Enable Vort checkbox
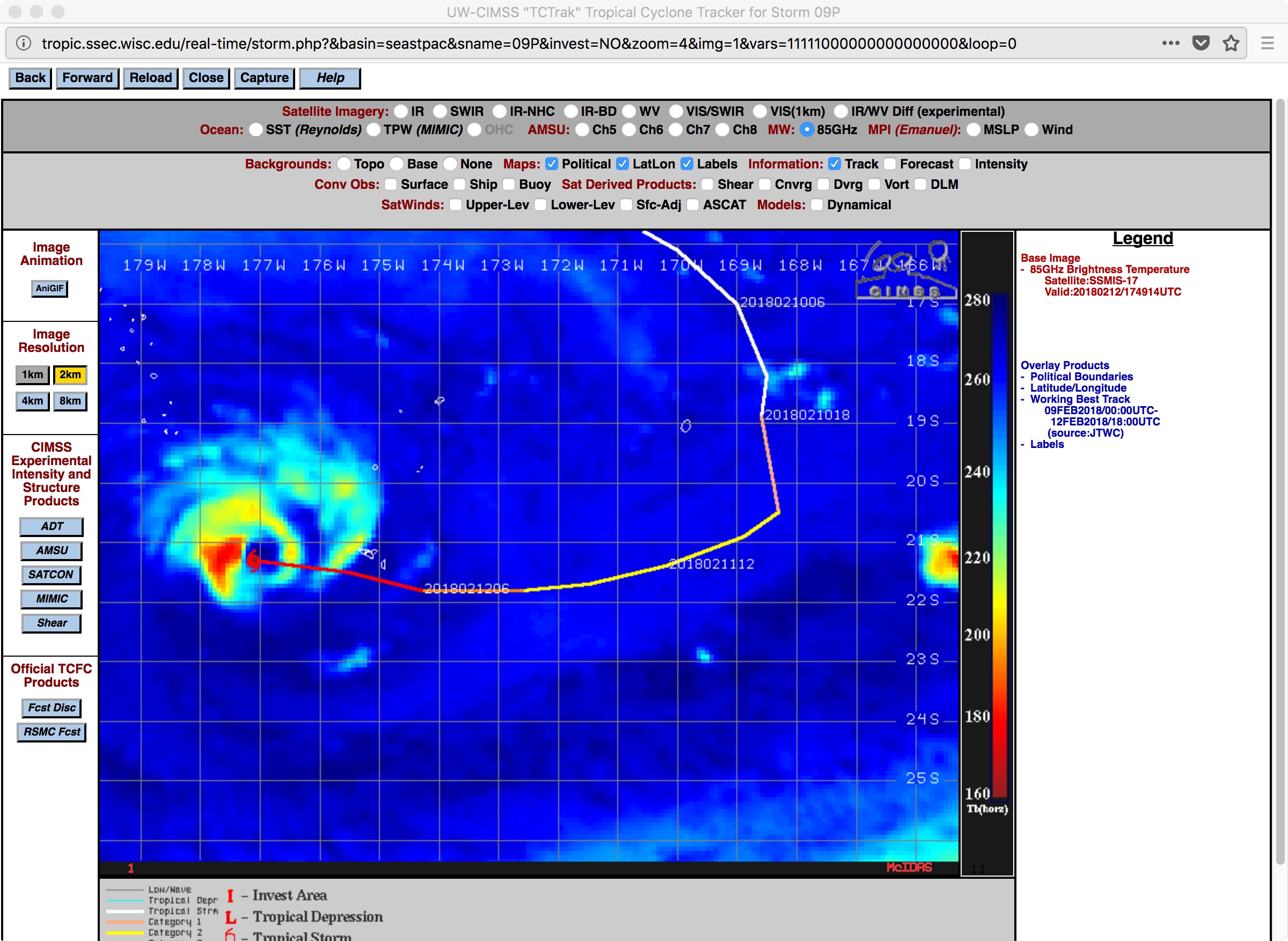The image size is (1288, 941). tap(874, 185)
